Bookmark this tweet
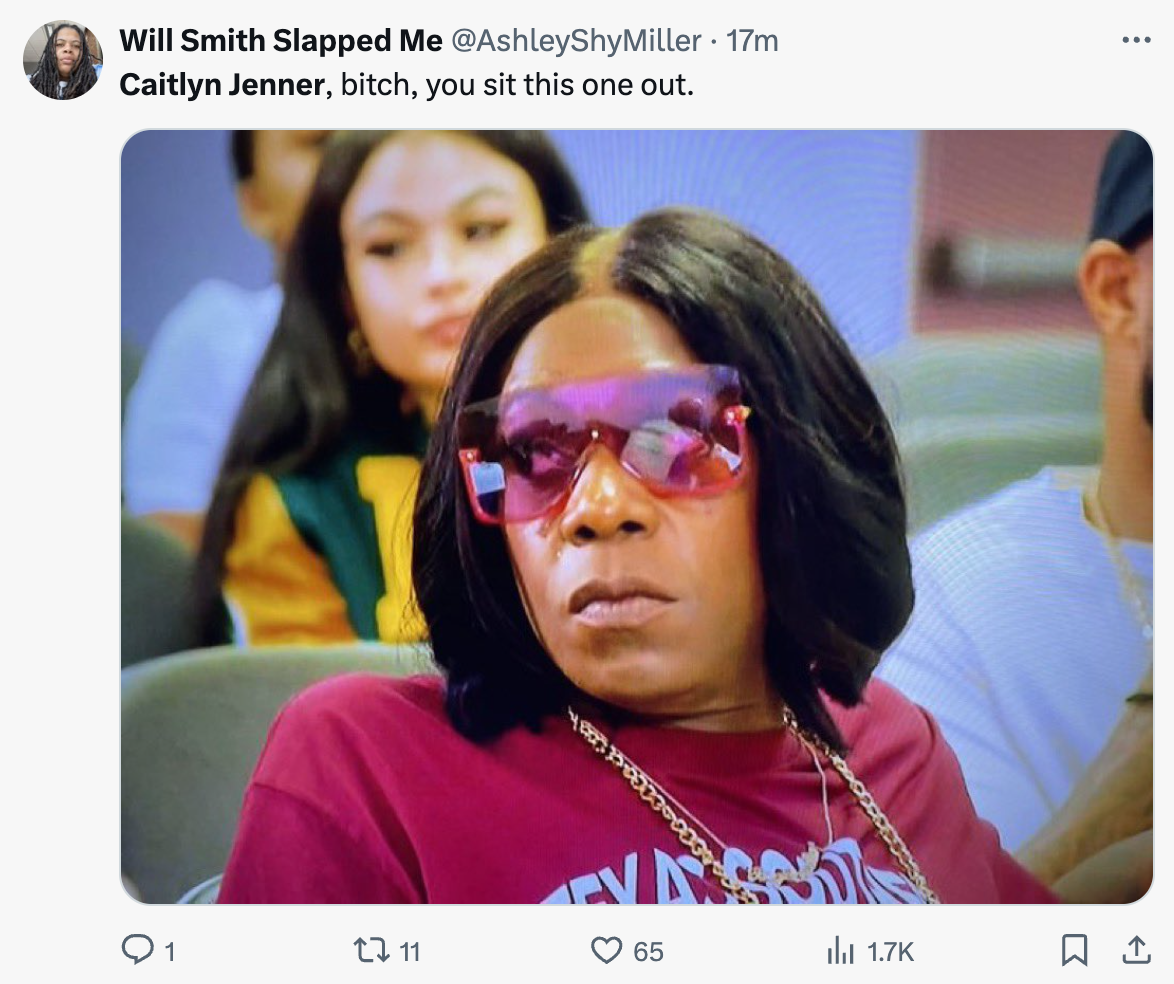 pyautogui.click(x=1073, y=950)
